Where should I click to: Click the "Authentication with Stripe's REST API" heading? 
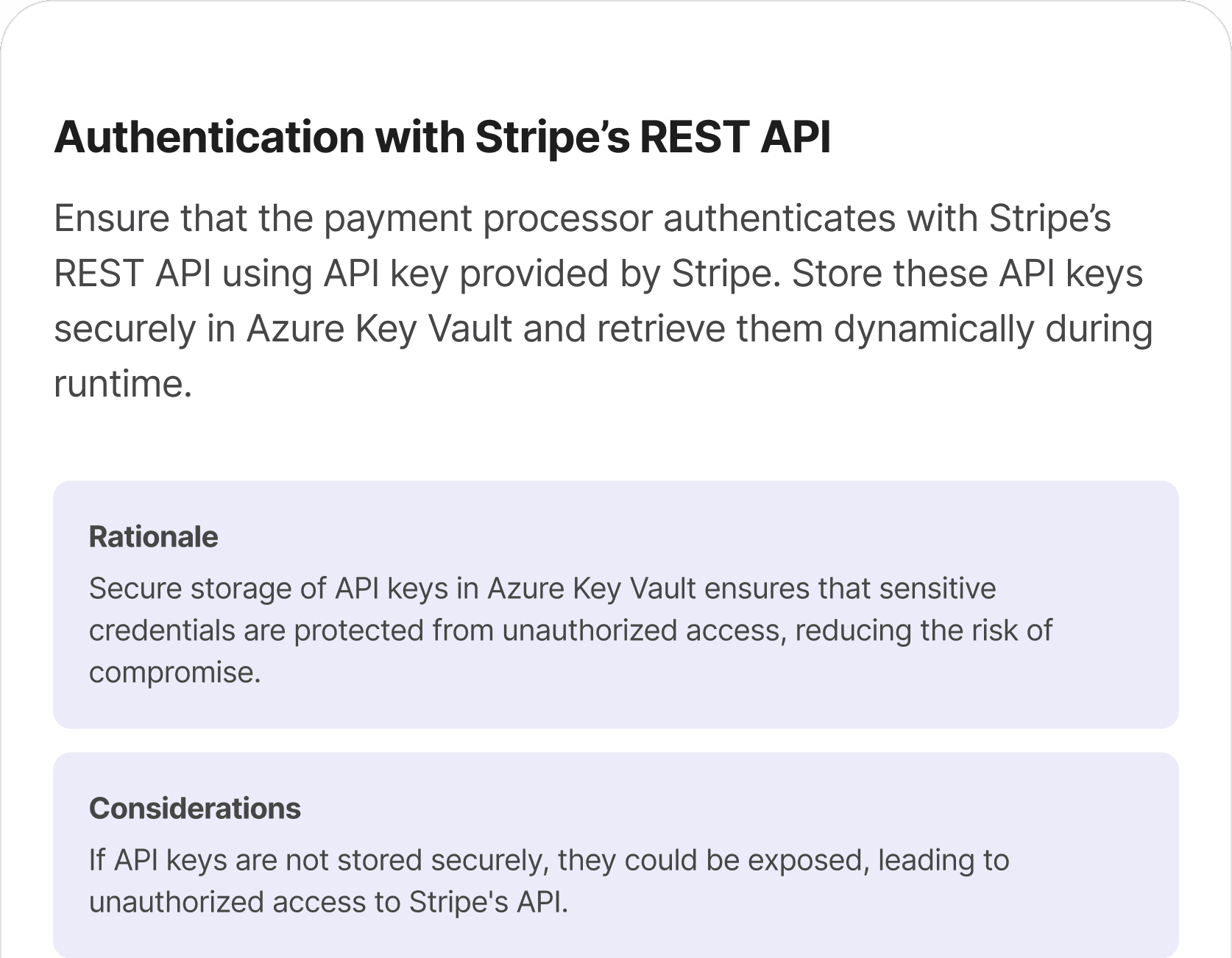442,137
